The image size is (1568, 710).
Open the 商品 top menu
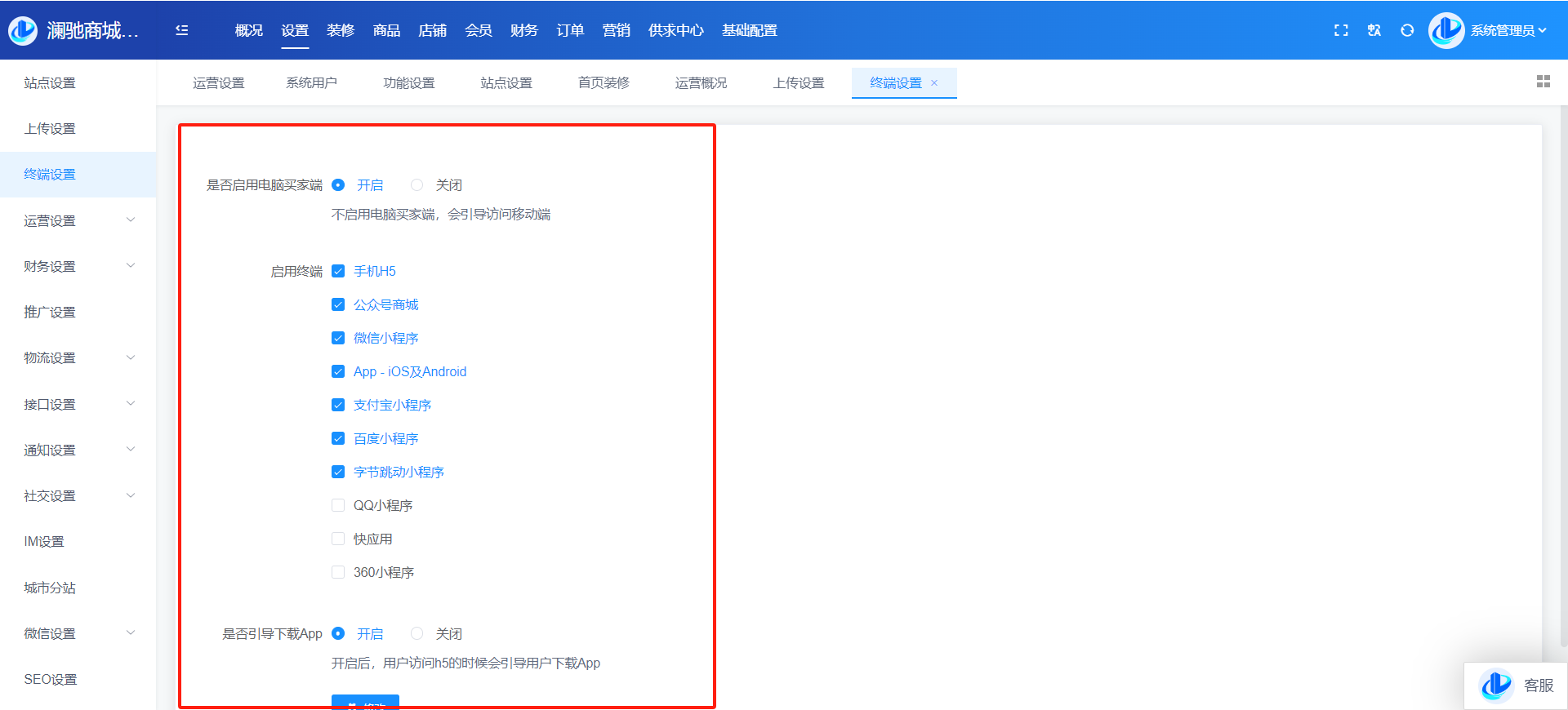[386, 30]
